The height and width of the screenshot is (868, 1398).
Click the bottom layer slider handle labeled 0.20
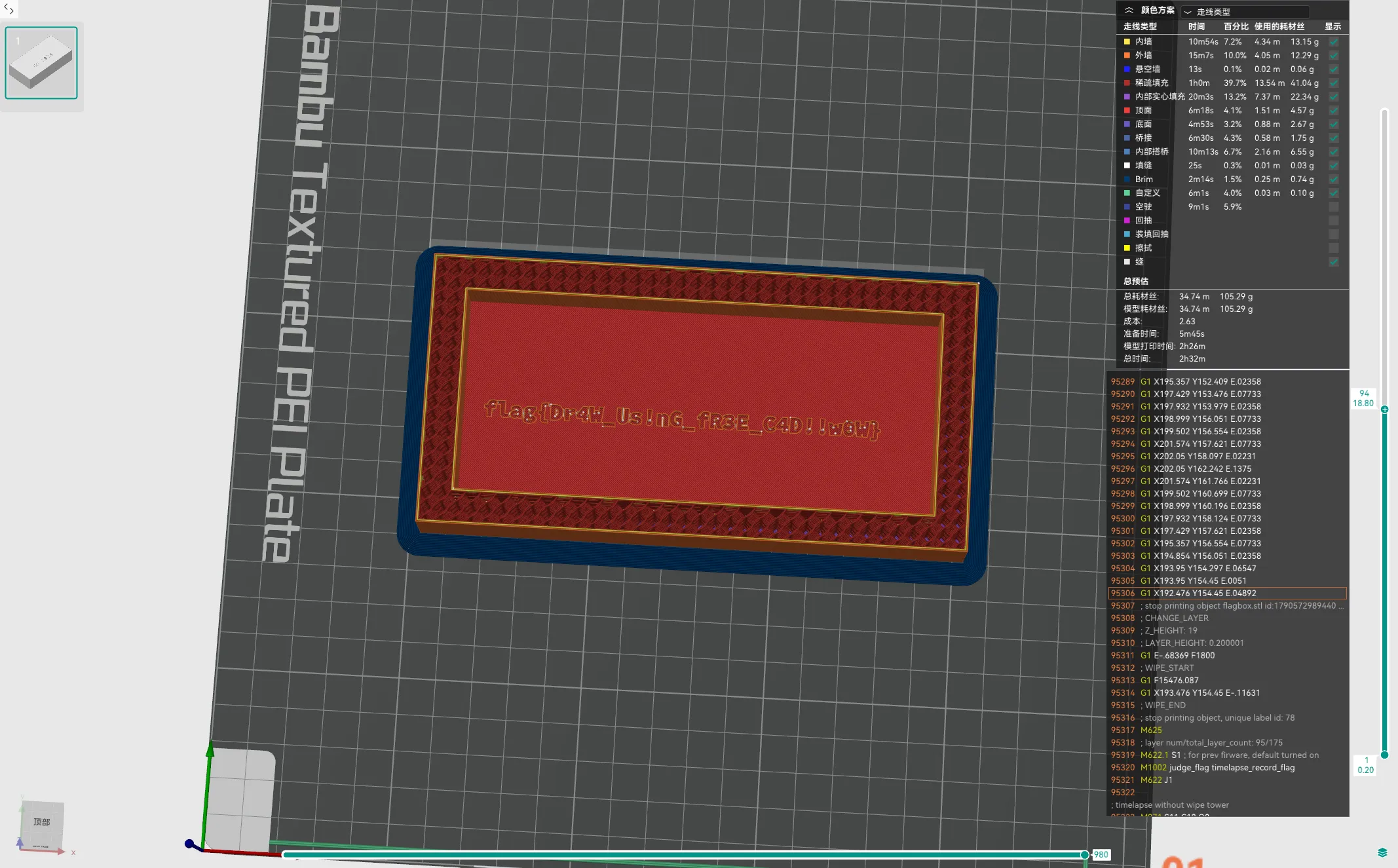(1384, 753)
